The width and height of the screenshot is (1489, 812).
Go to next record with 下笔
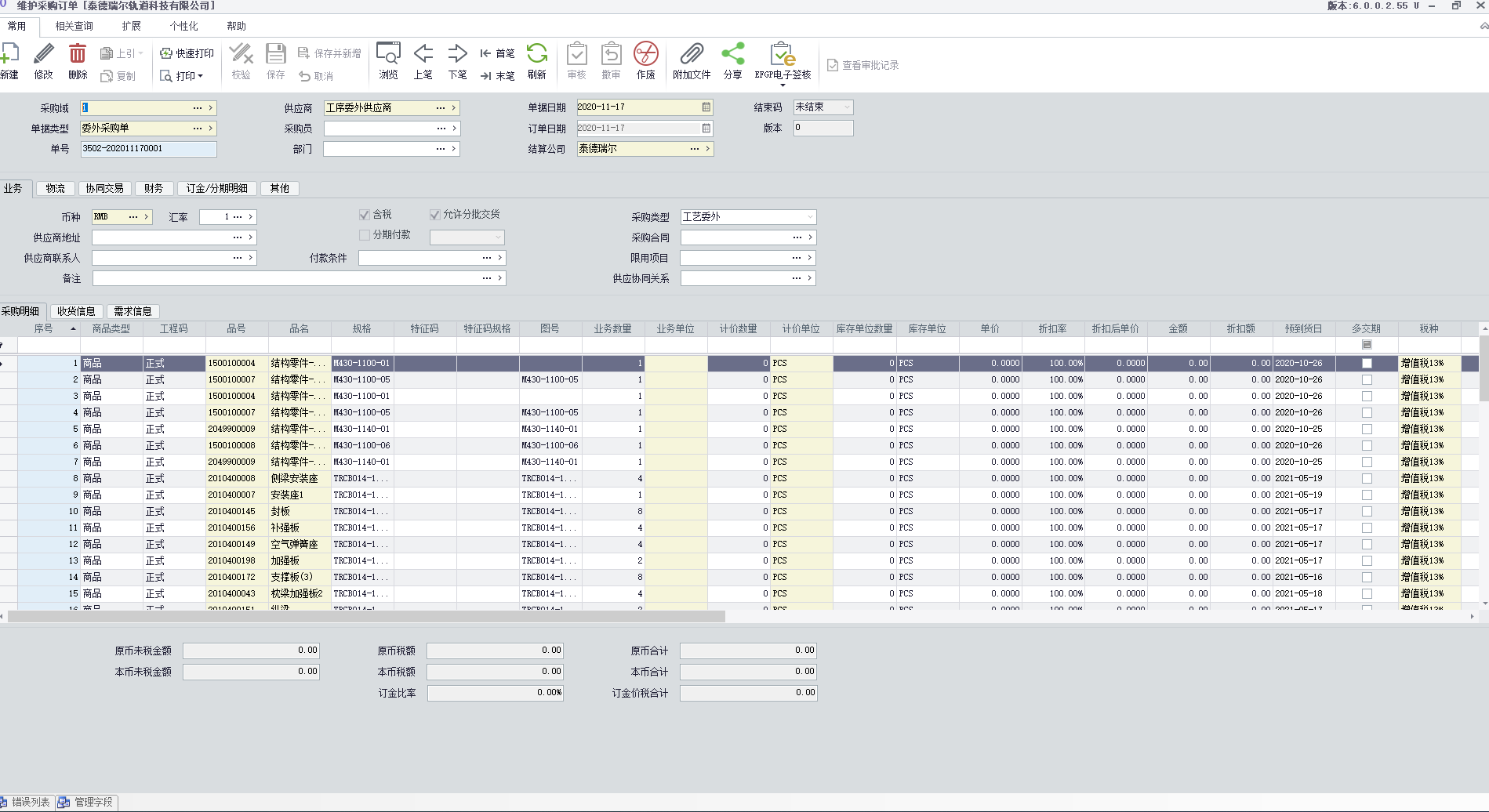458,54
